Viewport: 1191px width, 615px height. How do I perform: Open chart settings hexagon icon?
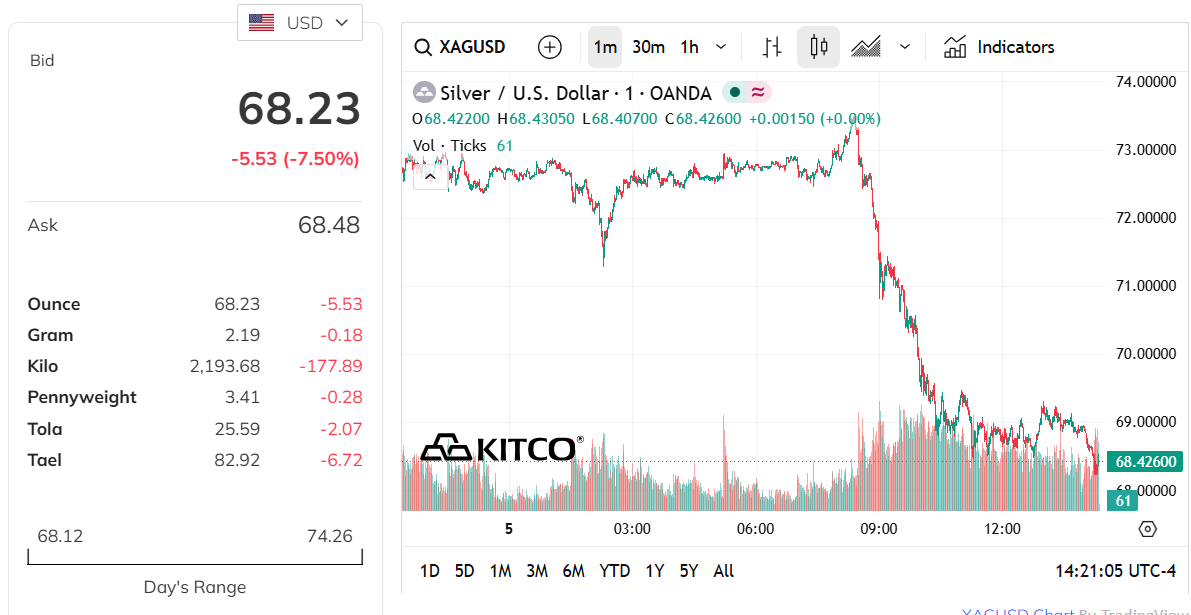1148,528
